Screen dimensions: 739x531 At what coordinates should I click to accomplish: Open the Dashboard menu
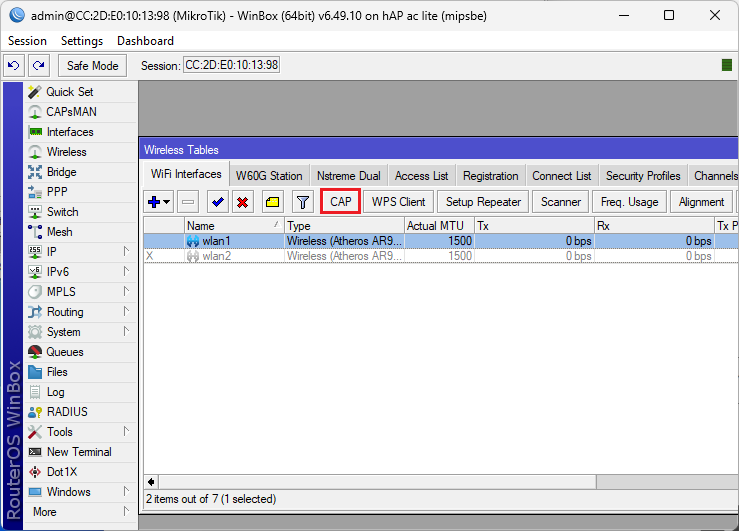click(145, 41)
